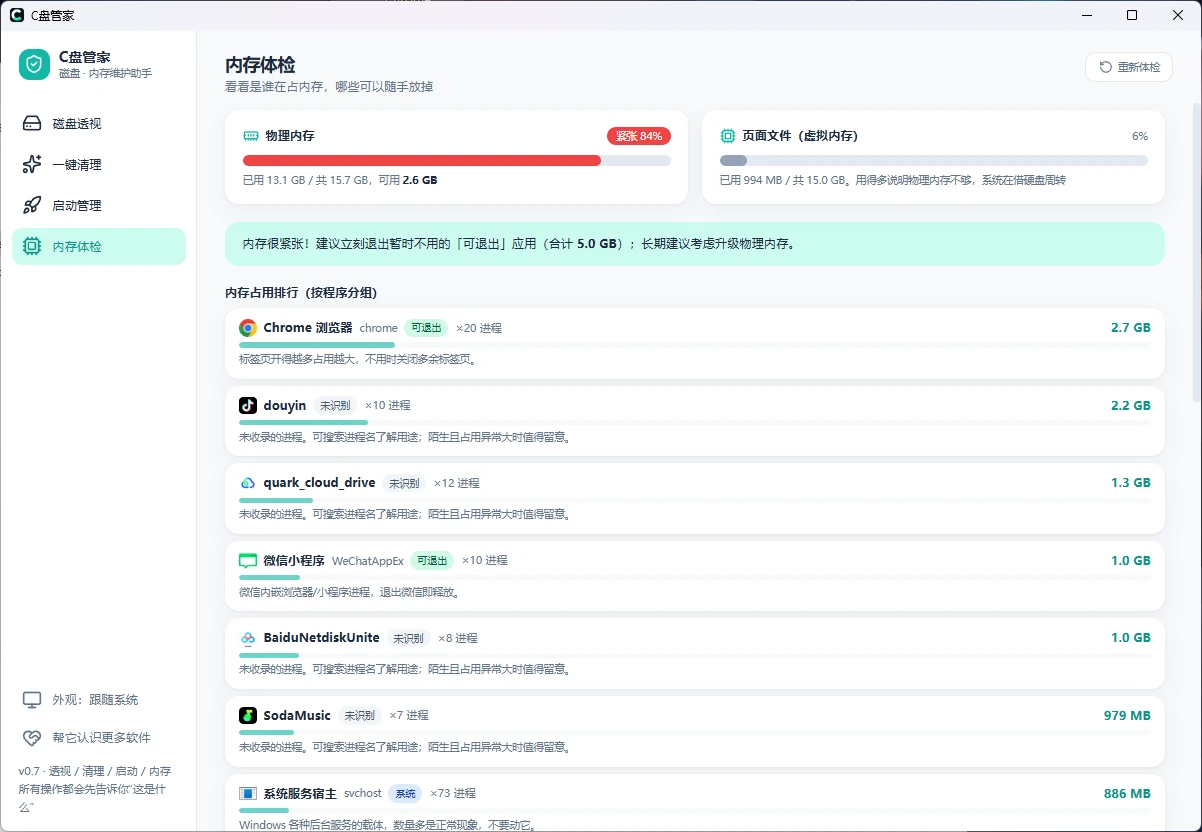The image size is (1202, 832).
Task: Click the 2.7 GB value for Chrome
Action: click(1131, 328)
